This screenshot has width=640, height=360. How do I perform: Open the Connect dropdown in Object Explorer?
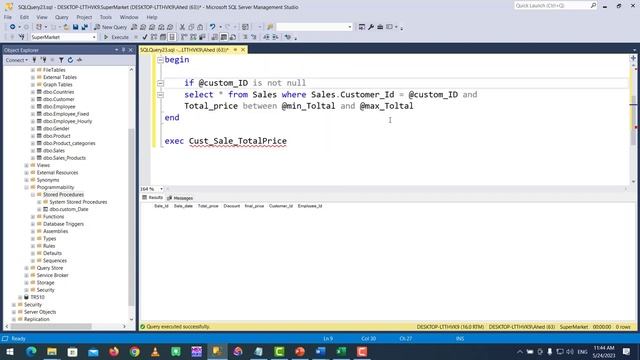16,60
